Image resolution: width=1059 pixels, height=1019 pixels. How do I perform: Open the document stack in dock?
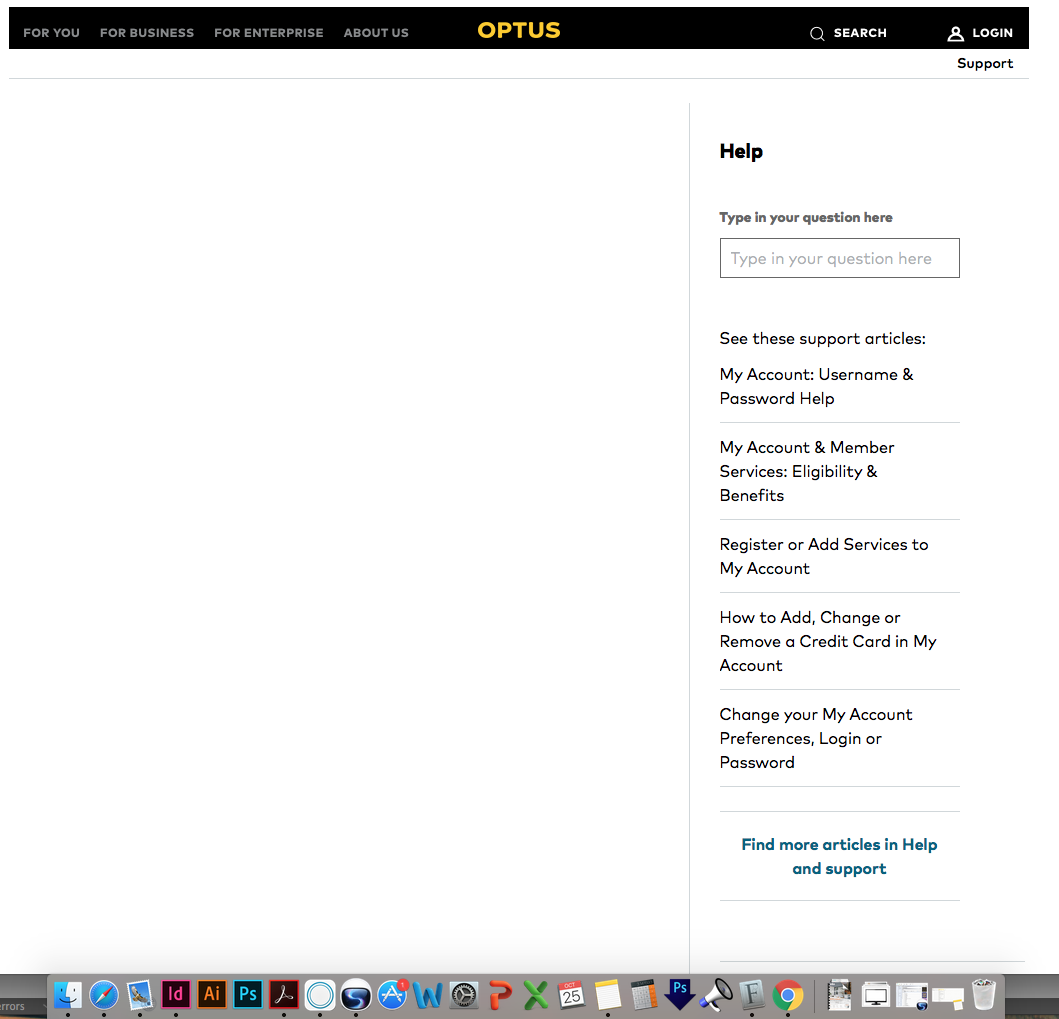pyautogui.click(x=840, y=995)
